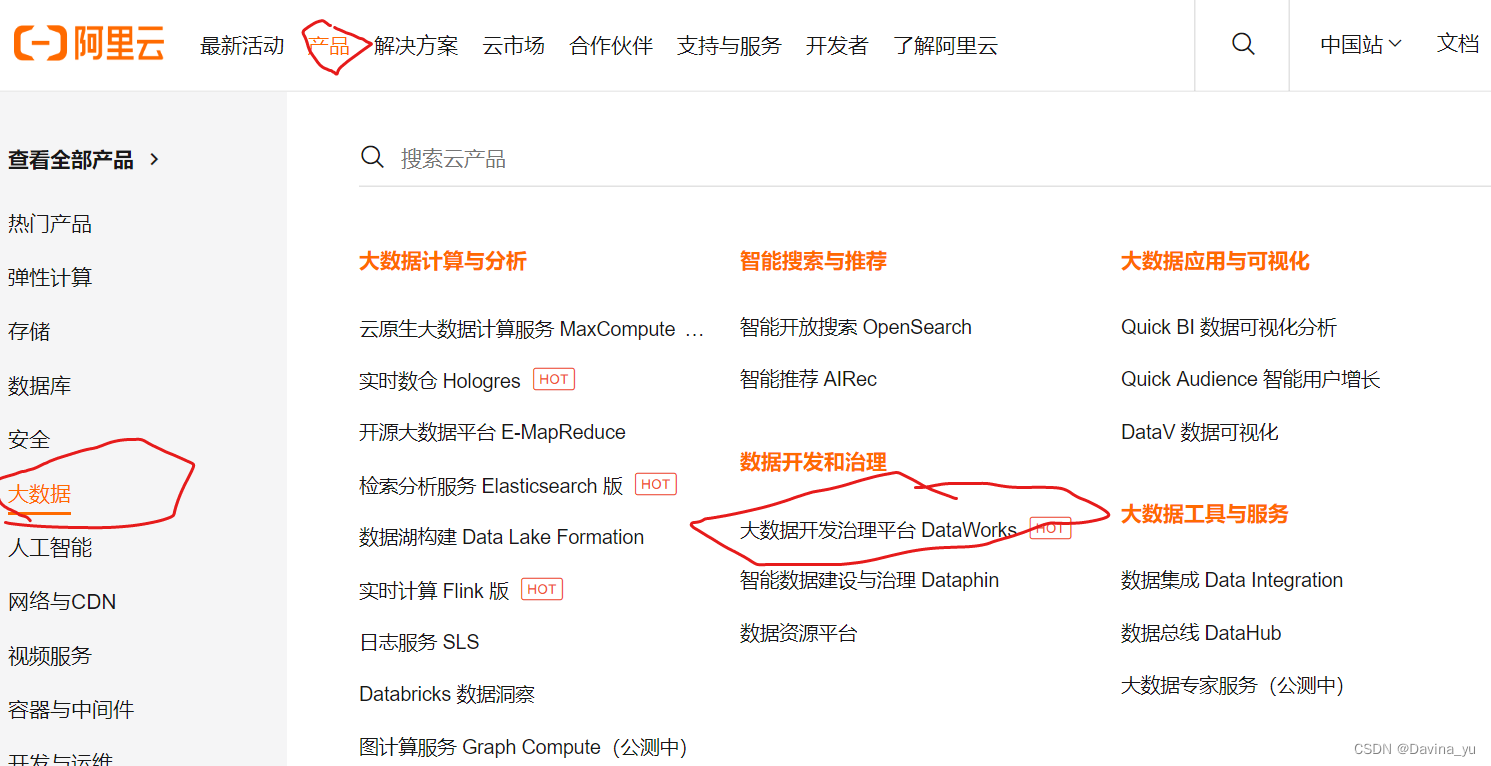
Task: Focus the 搜索云产品 search field
Action: pos(925,159)
